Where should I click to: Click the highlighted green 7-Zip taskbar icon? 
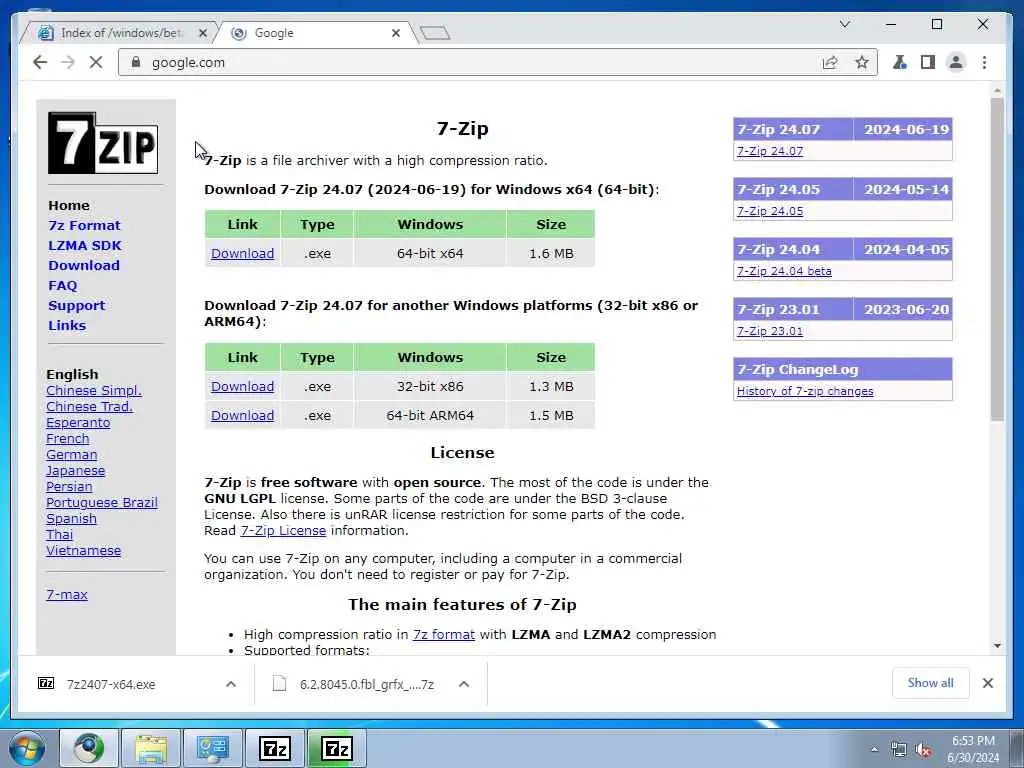pos(337,748)
